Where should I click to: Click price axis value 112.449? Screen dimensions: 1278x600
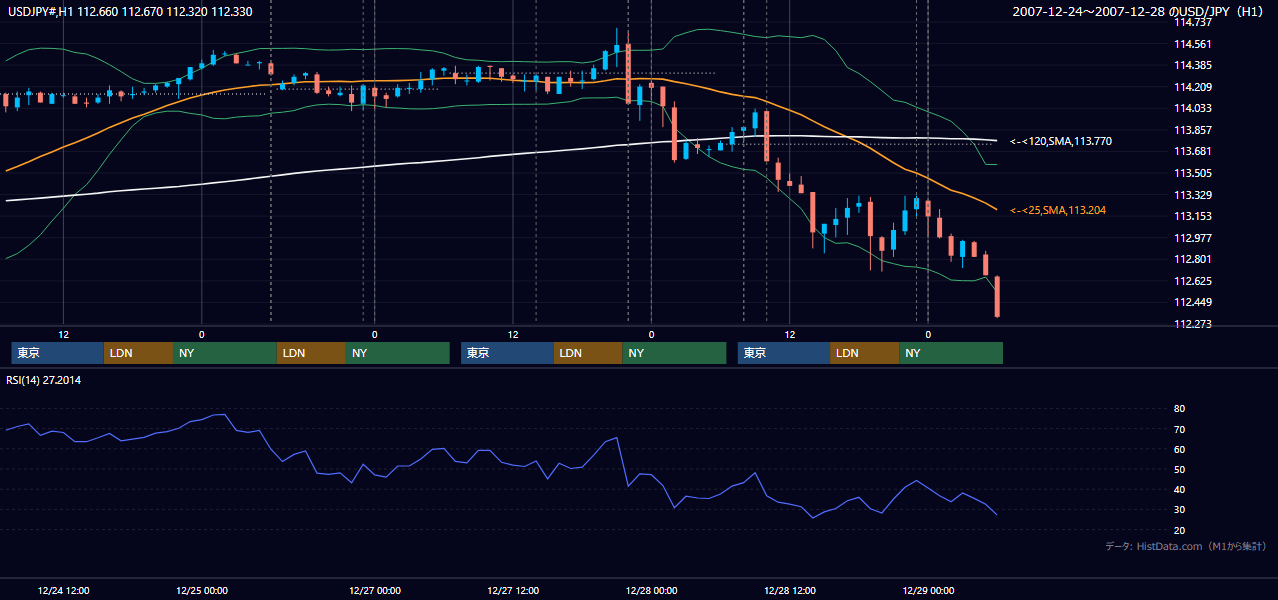pyautogui.click(x=1193, y=303)
